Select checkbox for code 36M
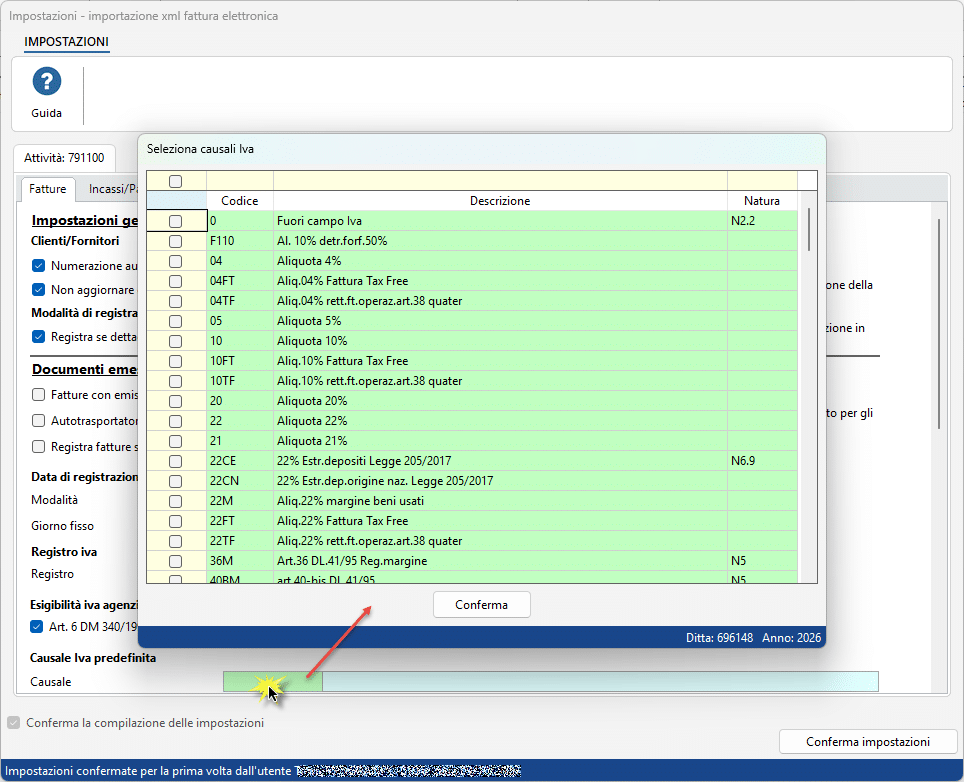 tap(176, 561)
